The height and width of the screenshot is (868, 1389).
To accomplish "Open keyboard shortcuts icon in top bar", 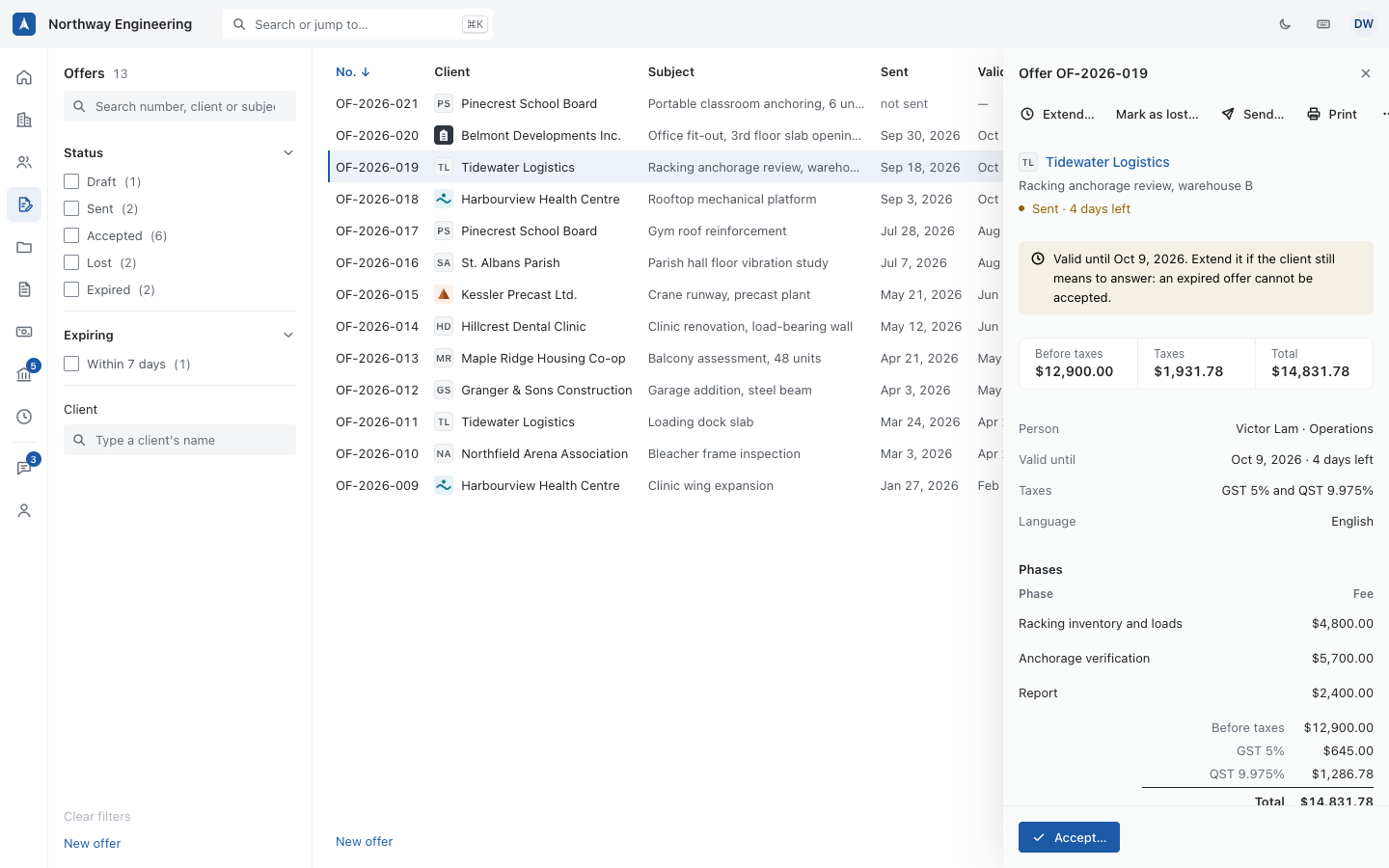I will tap(1323, 24).
